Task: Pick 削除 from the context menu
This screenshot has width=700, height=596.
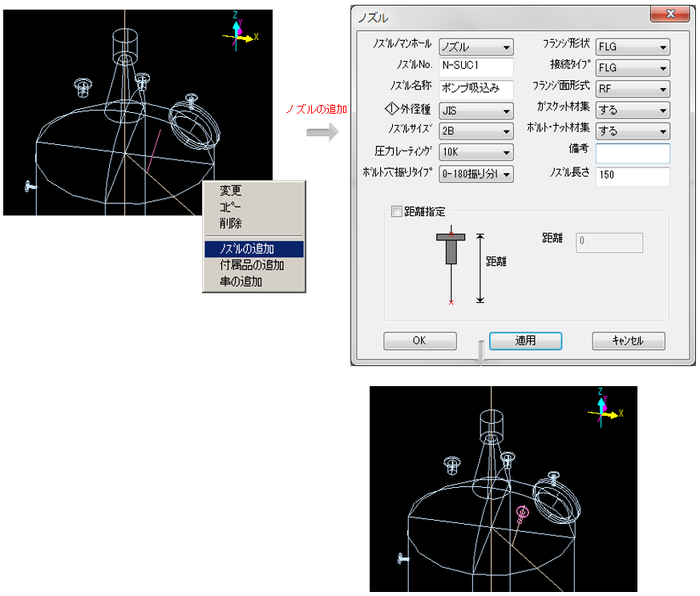Action: [231, 223]
